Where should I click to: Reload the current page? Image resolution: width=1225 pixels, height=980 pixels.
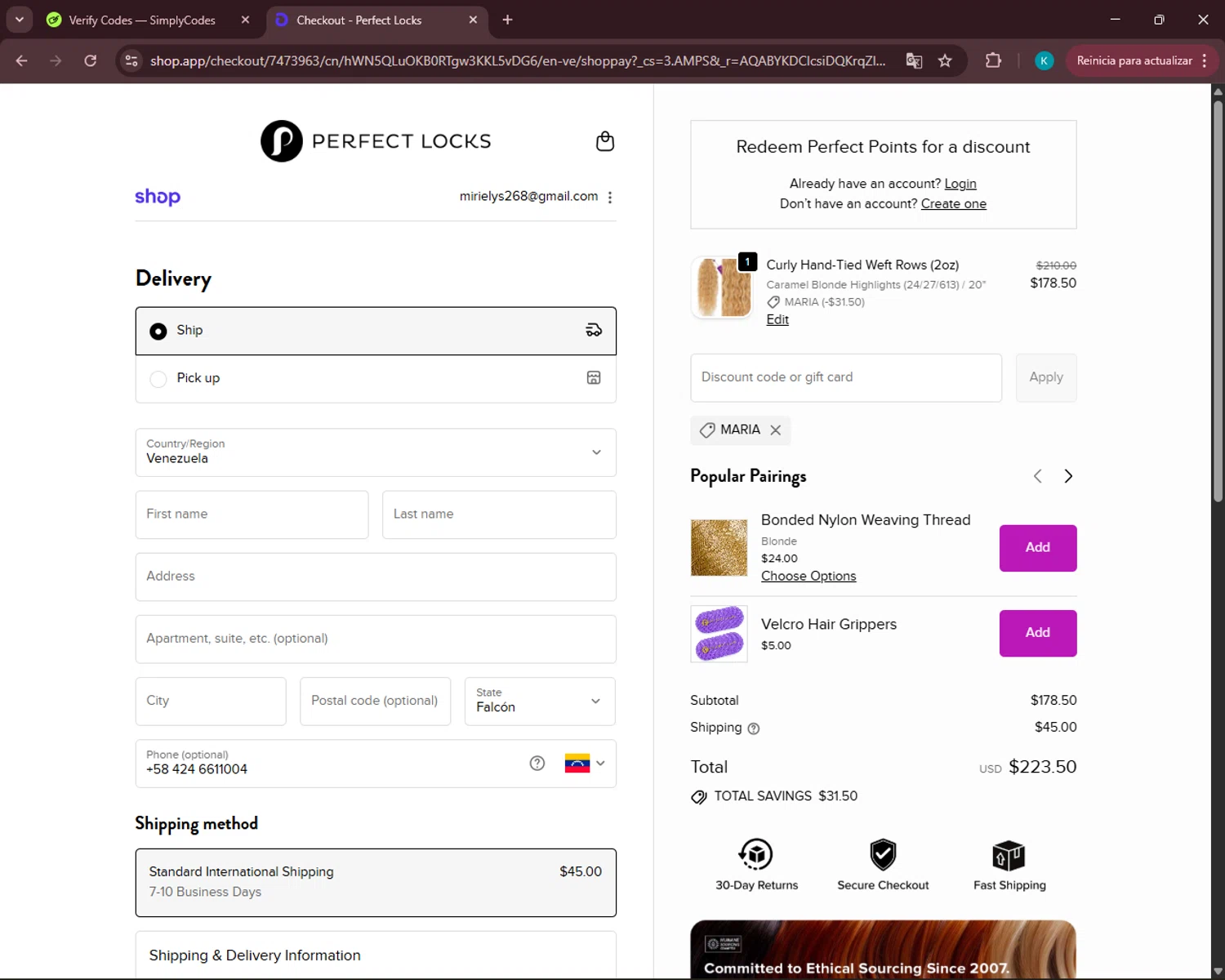[91, 60]
